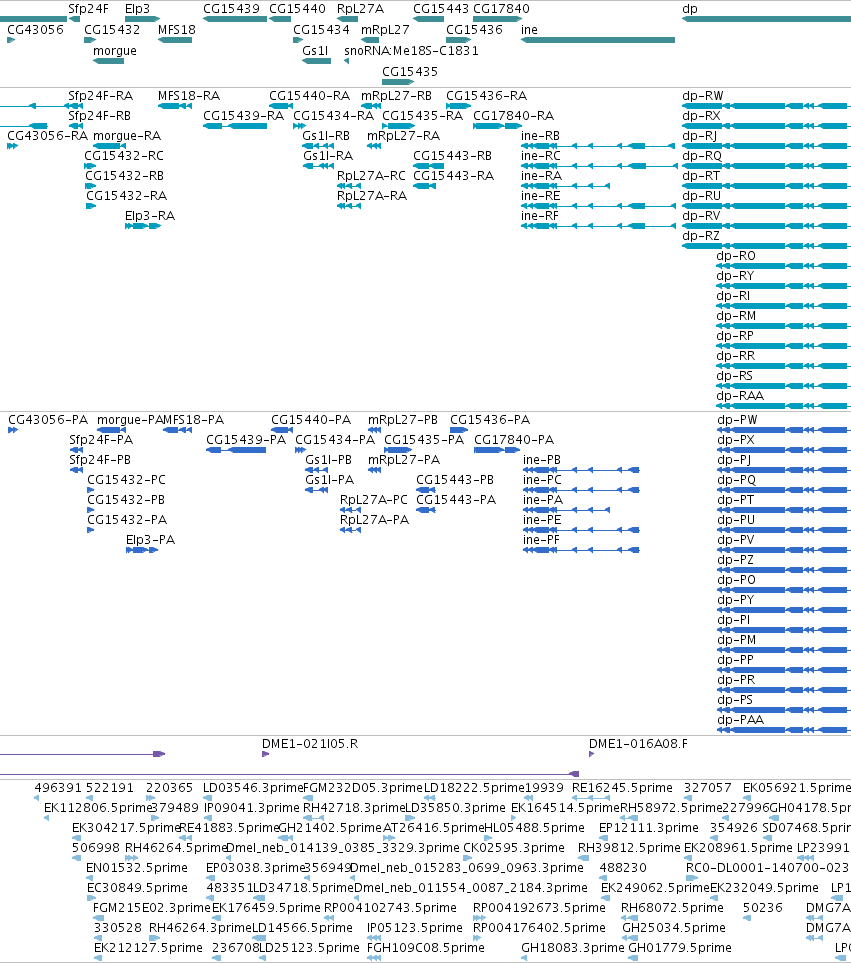Click the CG17840 gene label
The image size is (851, 963).
click(501, 9)
